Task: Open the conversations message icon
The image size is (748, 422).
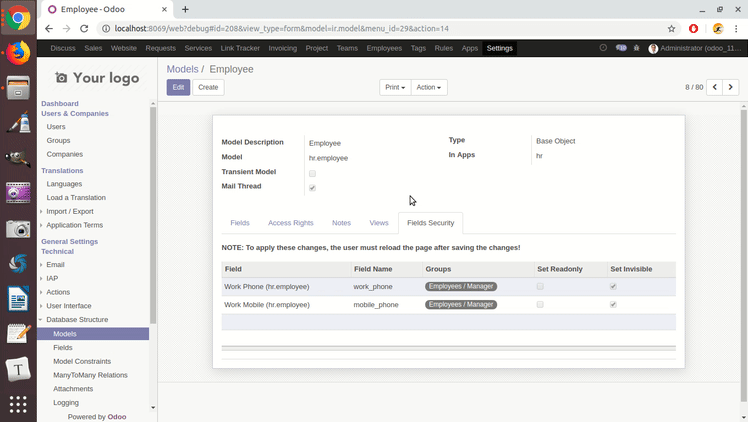Action: 621,48
